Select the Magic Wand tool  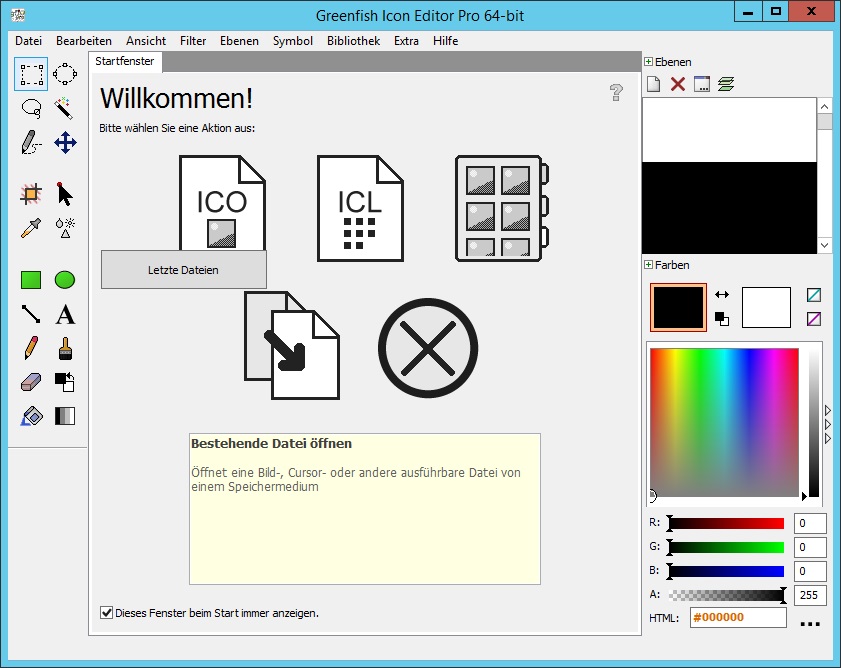tap(65, 108)
